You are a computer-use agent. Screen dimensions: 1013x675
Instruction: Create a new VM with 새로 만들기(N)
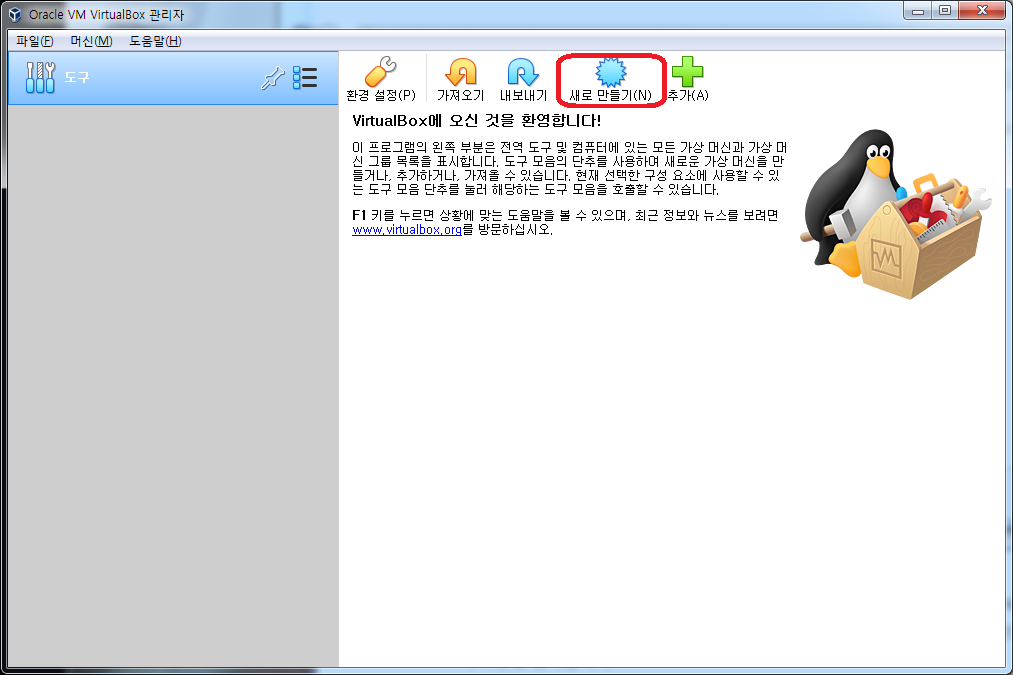(x=611, y=79)
